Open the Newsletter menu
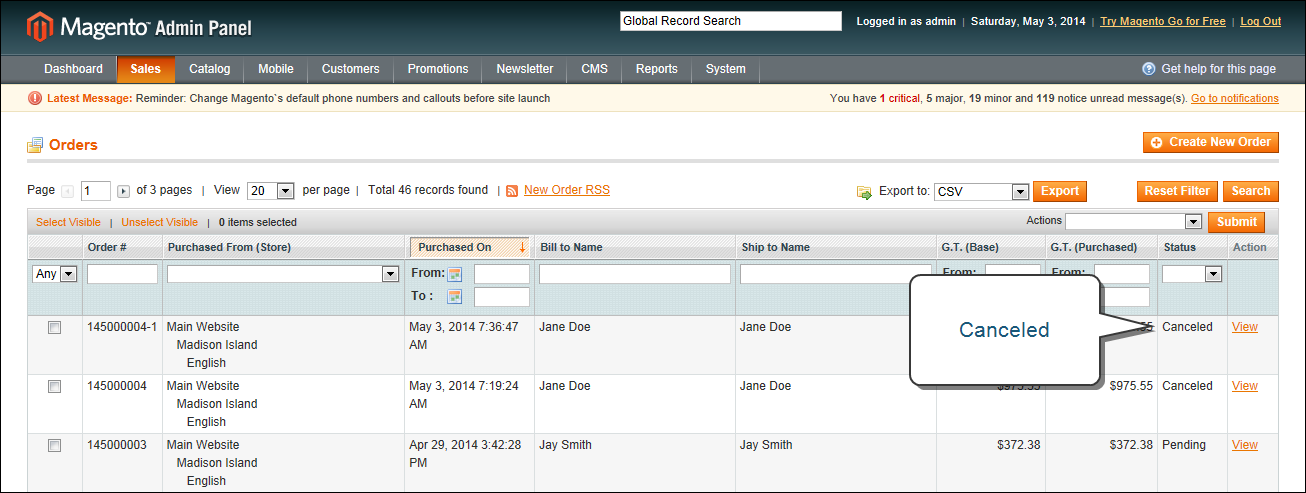The width and height of the screenshot is (1306, 493). (525, 69)
